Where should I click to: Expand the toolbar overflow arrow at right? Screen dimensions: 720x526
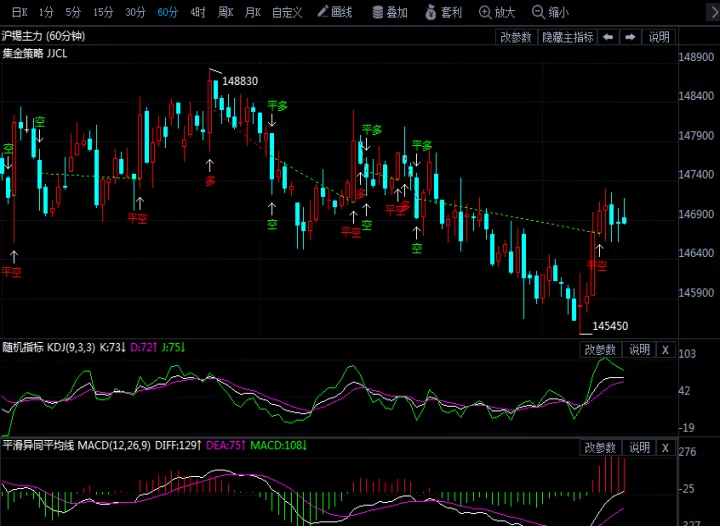[714, 12]
